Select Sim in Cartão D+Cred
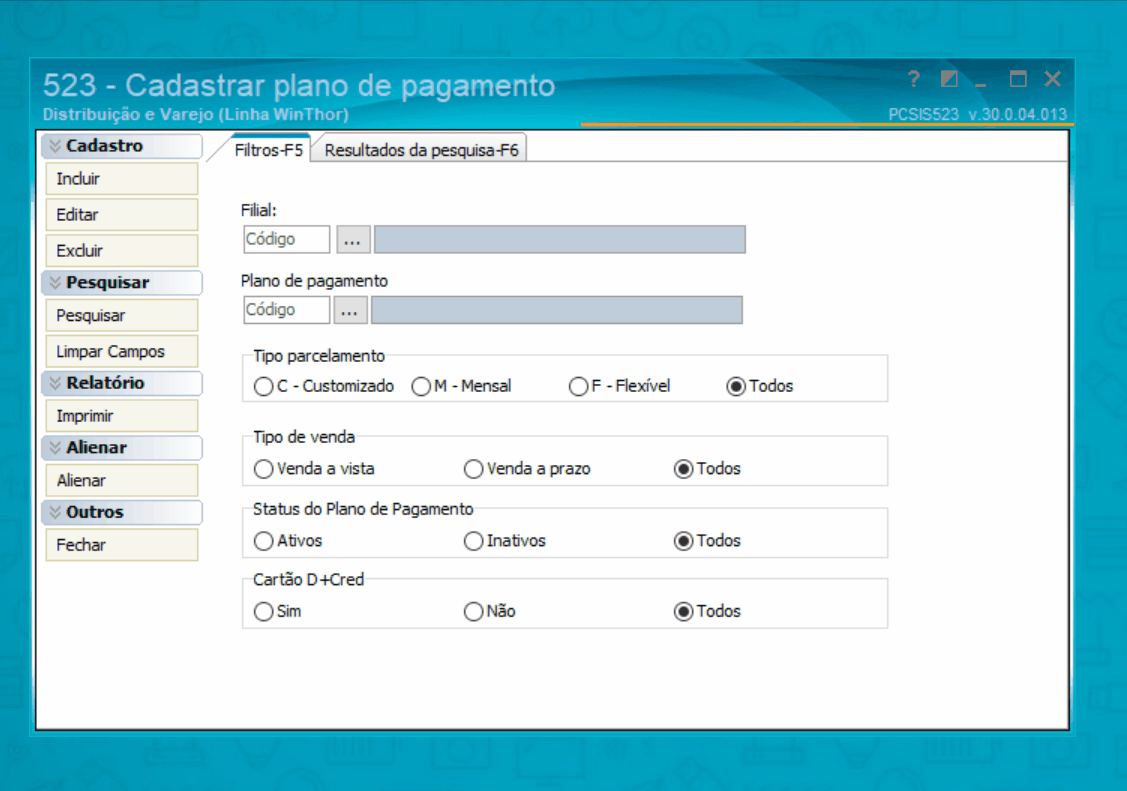This screenshot has width=1127, height=791. (264, 611)
